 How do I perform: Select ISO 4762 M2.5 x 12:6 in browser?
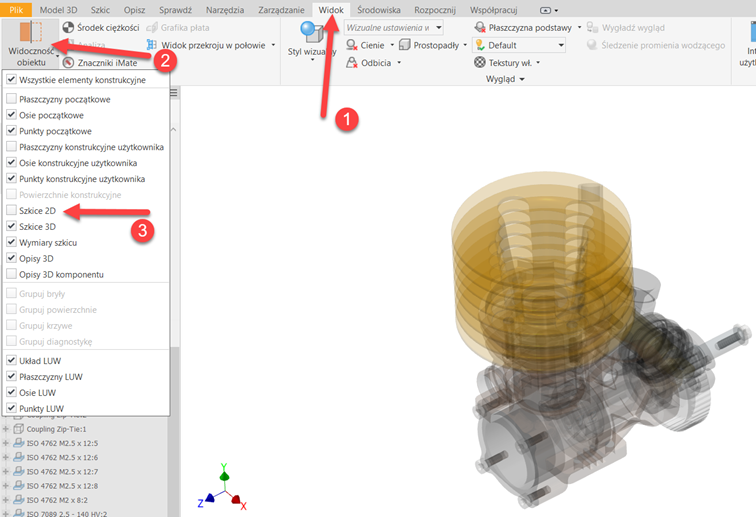click(62, 457)
